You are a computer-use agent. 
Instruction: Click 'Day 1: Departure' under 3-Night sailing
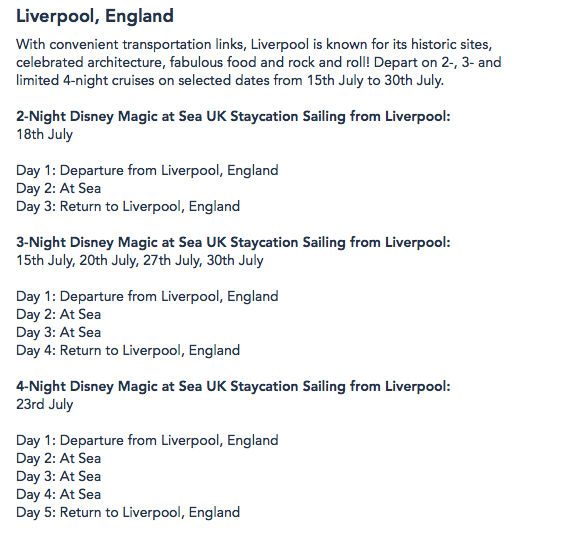click(147, 297)
